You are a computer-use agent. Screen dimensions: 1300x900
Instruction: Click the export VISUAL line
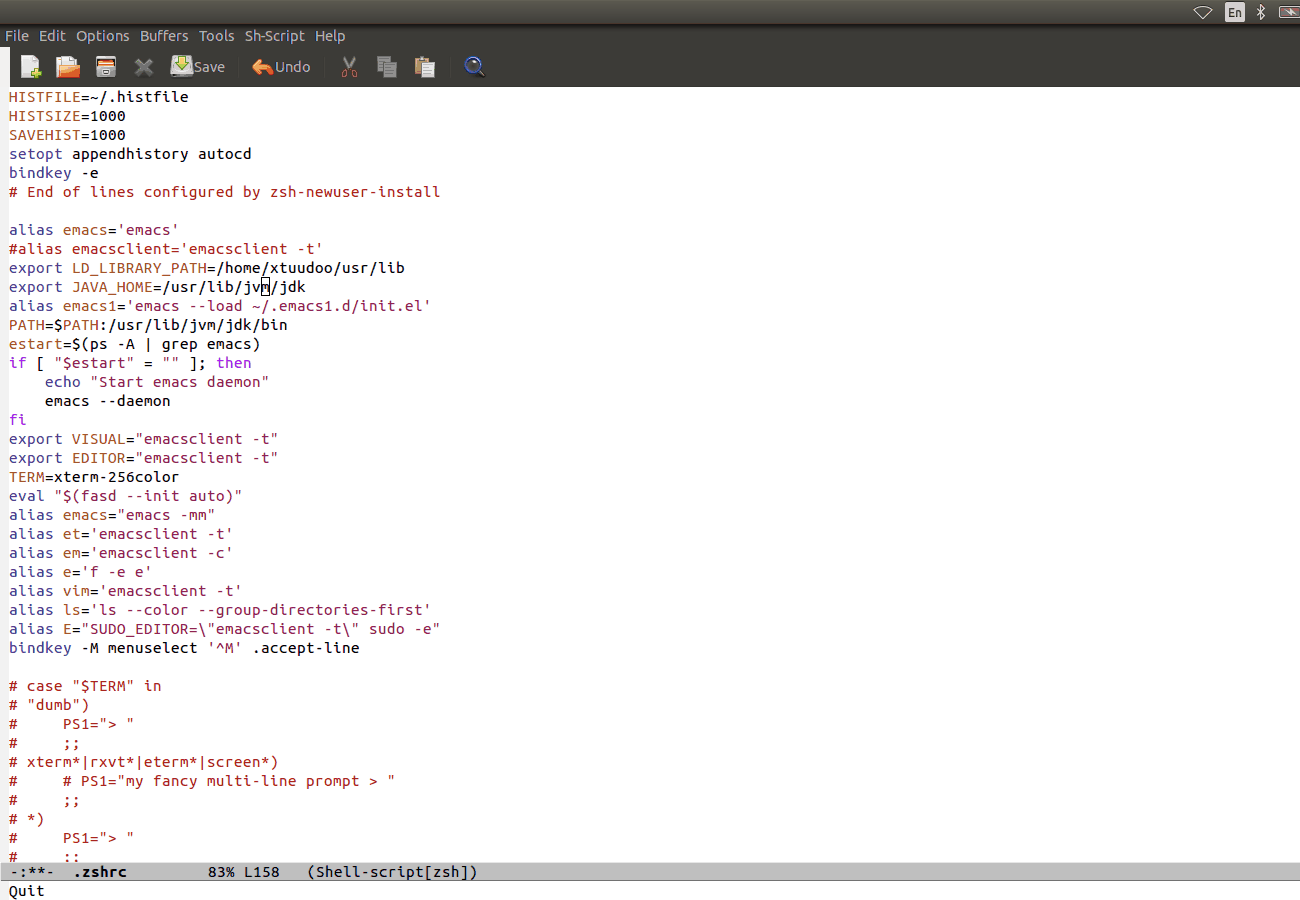(x=144, y=439)
